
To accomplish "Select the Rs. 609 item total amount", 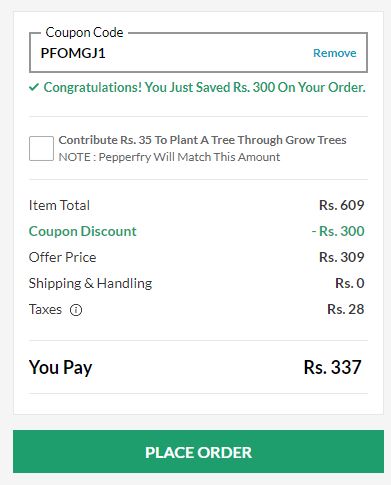I will point(342,205).
